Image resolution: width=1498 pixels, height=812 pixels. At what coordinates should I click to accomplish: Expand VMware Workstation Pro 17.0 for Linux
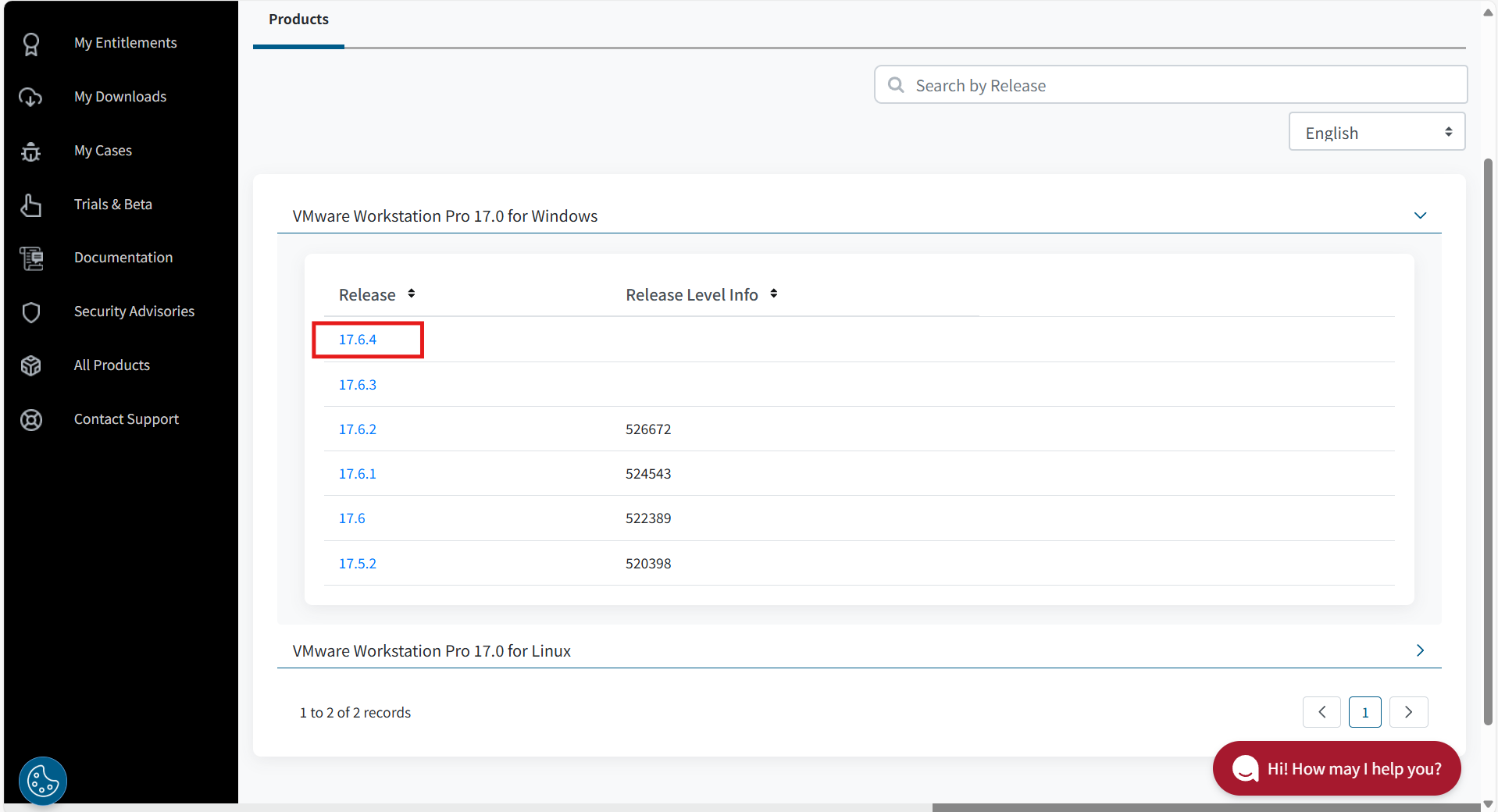point(1420,650)
